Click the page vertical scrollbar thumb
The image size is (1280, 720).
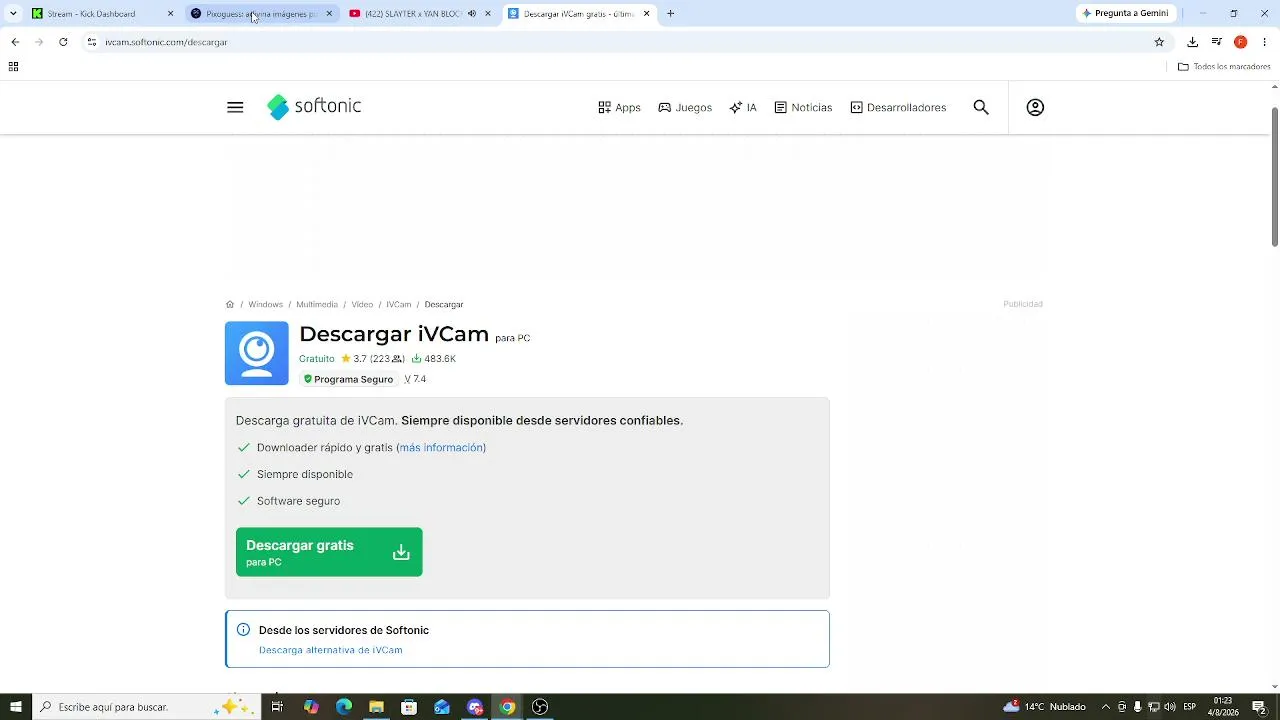point(1275,175)
